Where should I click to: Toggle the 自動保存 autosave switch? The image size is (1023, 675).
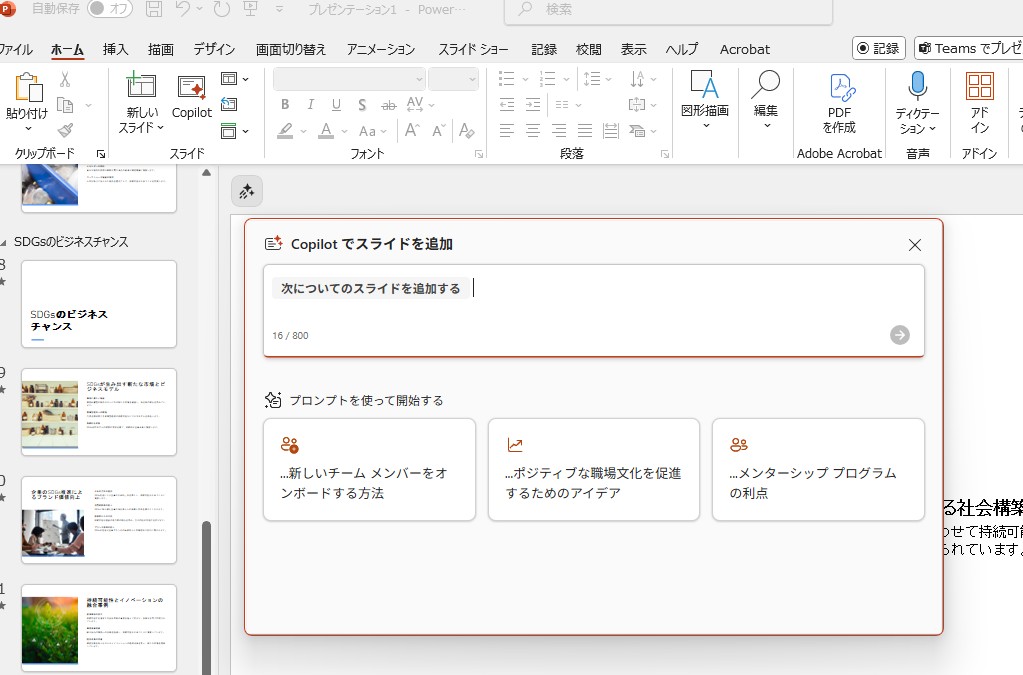point(109,9)
